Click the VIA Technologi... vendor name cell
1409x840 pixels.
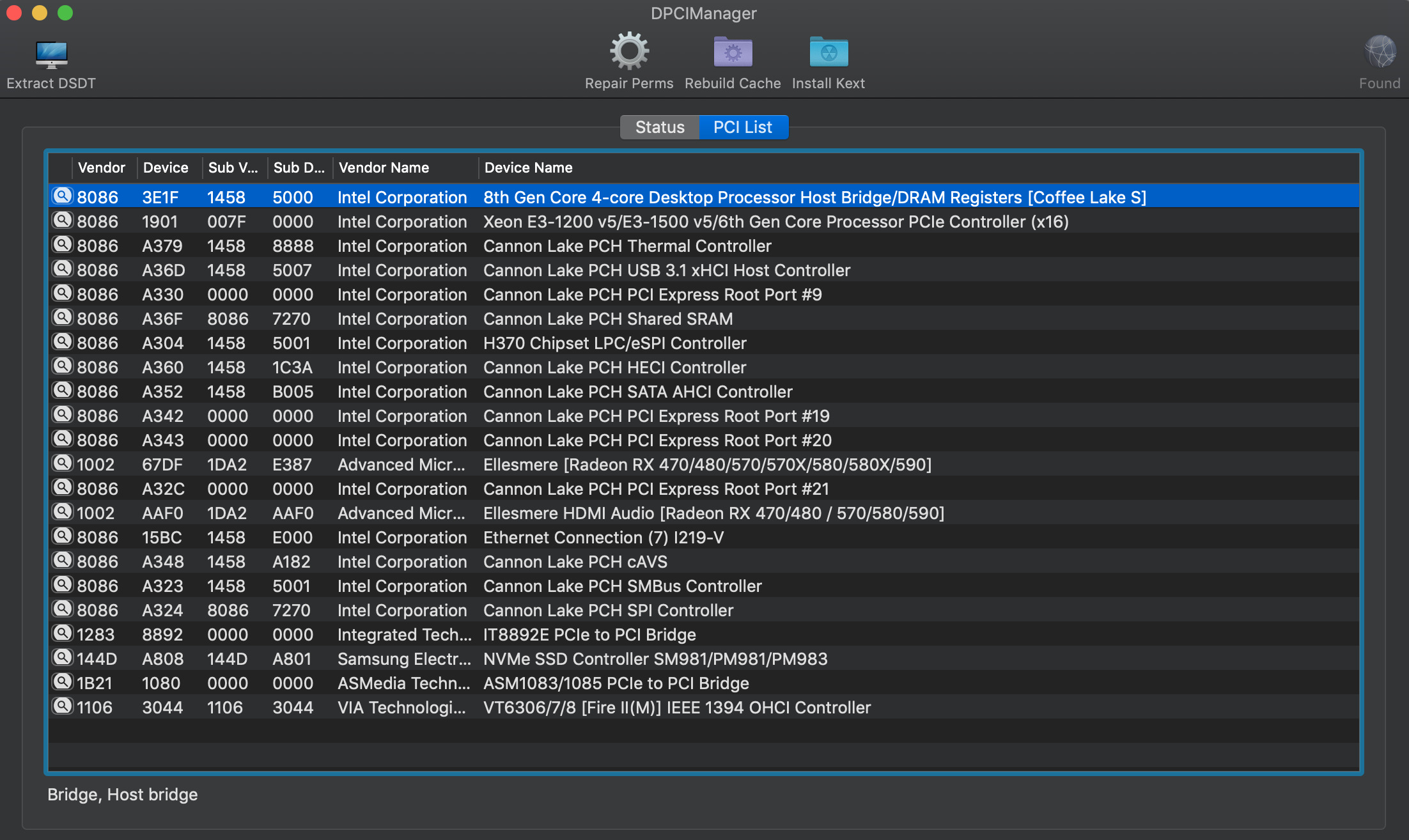pyautogui.click(x=401, y=708)
